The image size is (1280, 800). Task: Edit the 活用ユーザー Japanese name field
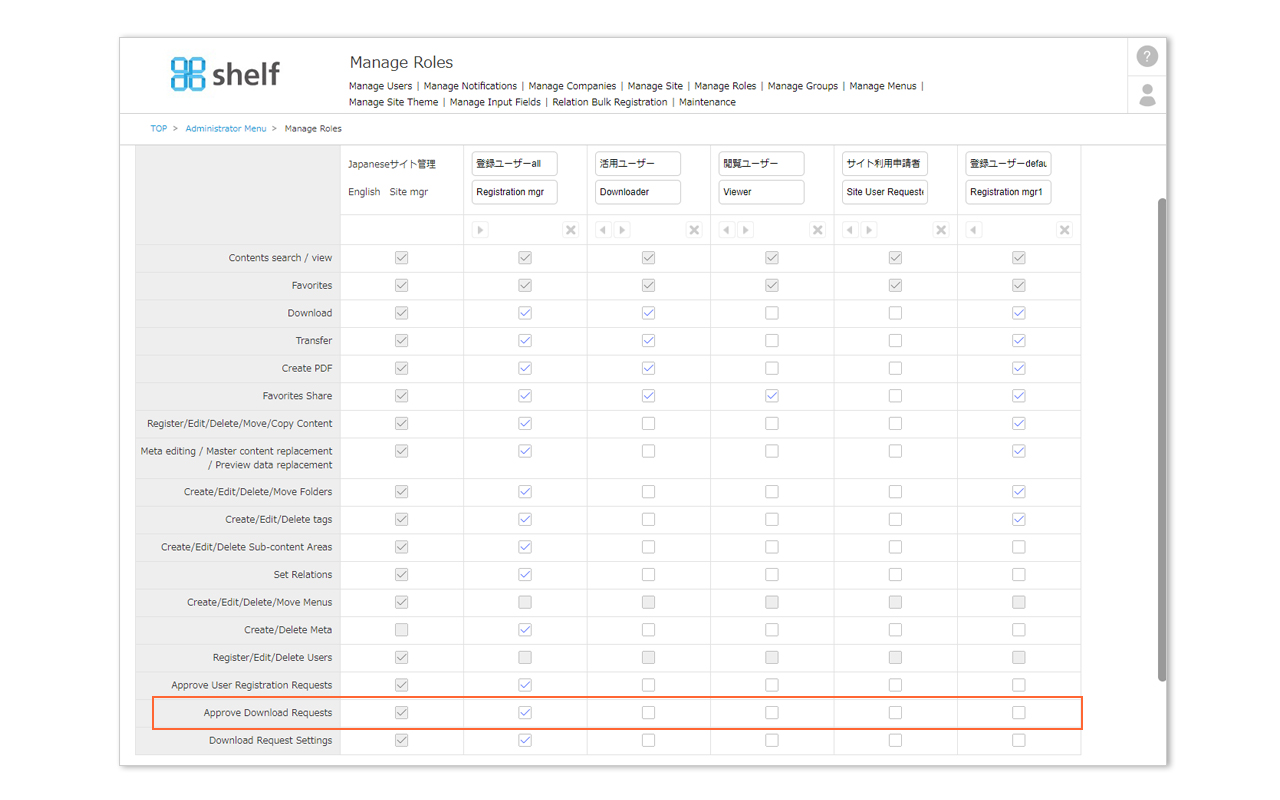click(x=638, y=163)
